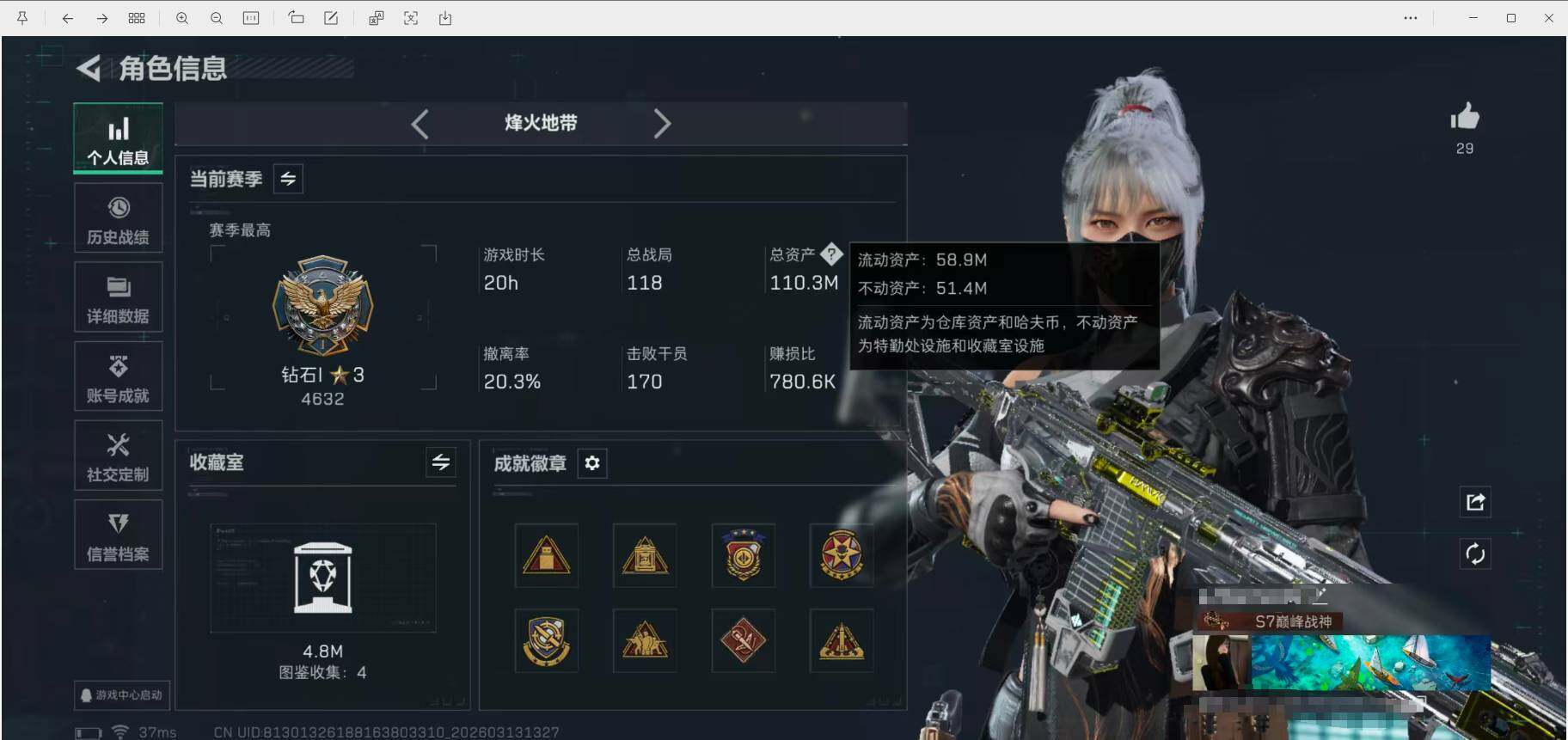Open the 收藏室 display case thumbnail
This screenshot has width=1568, height=740.
click(323, 578)
